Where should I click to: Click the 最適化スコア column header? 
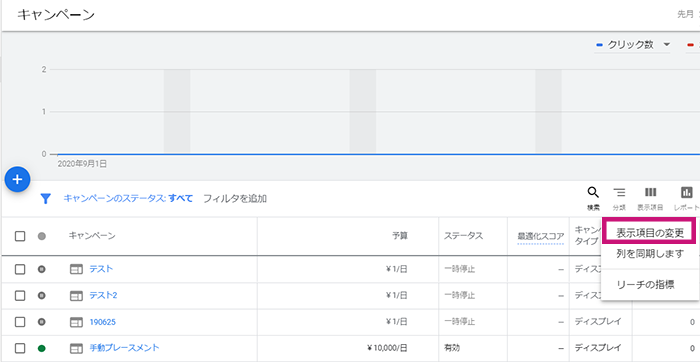tap(541, 237)
